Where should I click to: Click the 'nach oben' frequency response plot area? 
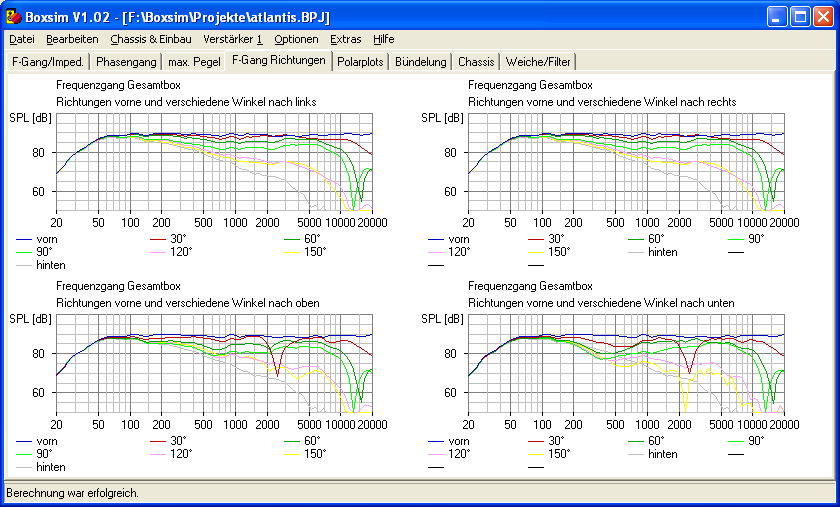coord(214,363)
